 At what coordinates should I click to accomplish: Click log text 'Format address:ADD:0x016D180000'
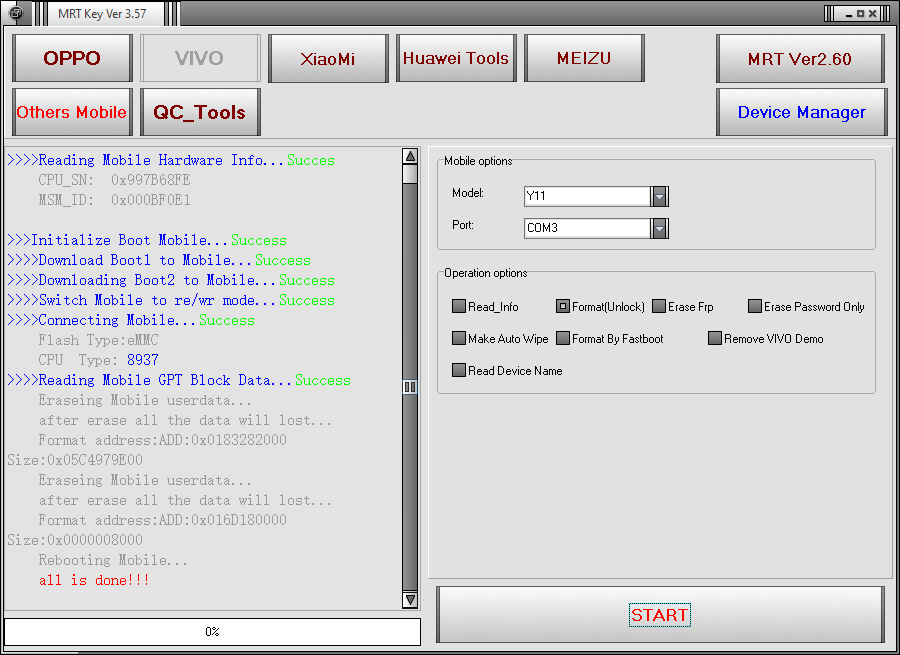coord(162,520)
